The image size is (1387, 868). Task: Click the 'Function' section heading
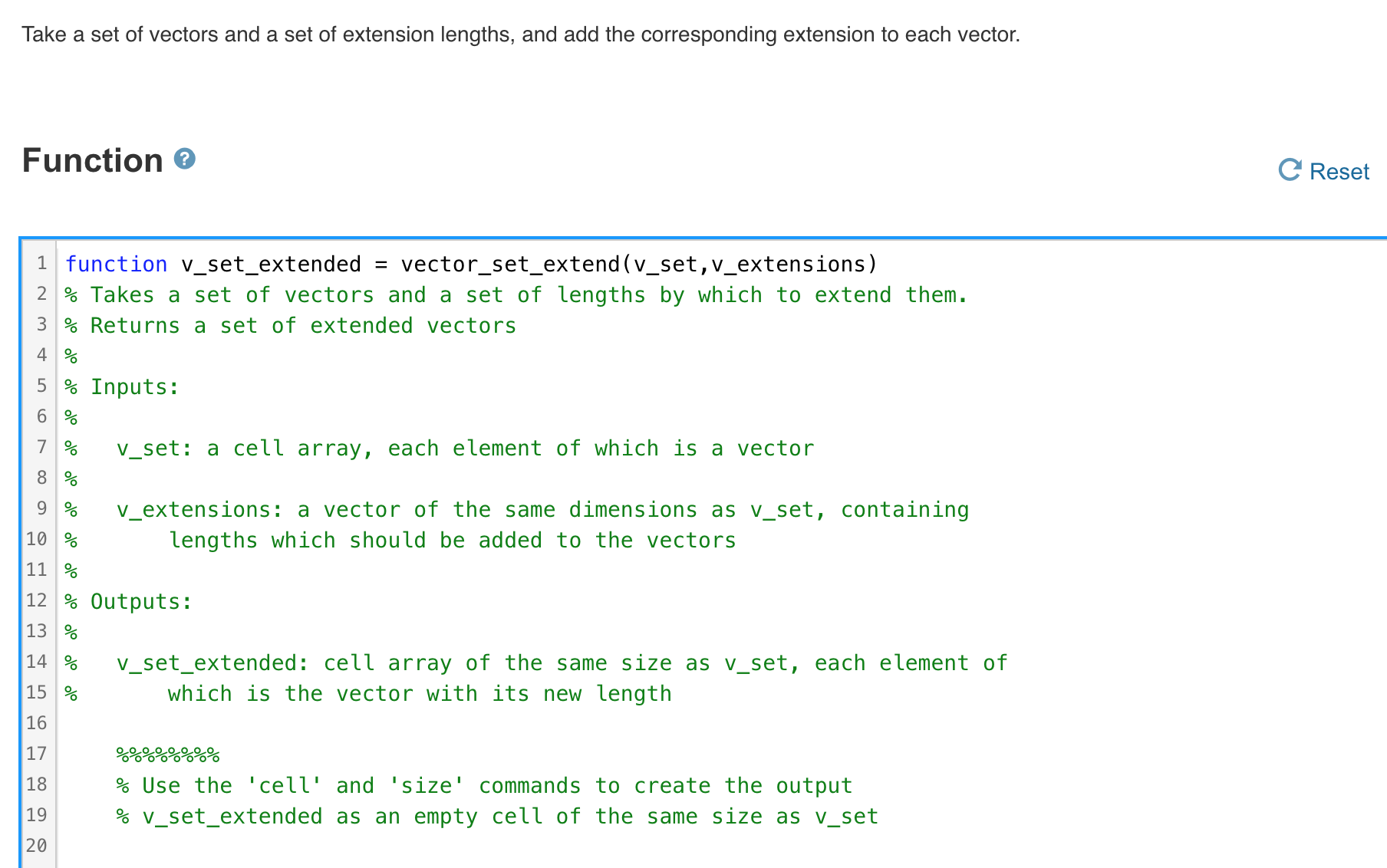(92, 160)
